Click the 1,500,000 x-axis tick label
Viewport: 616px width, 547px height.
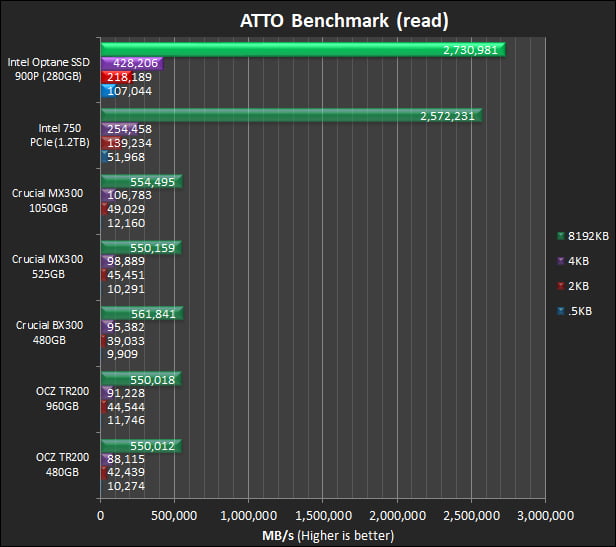(323, 516)
